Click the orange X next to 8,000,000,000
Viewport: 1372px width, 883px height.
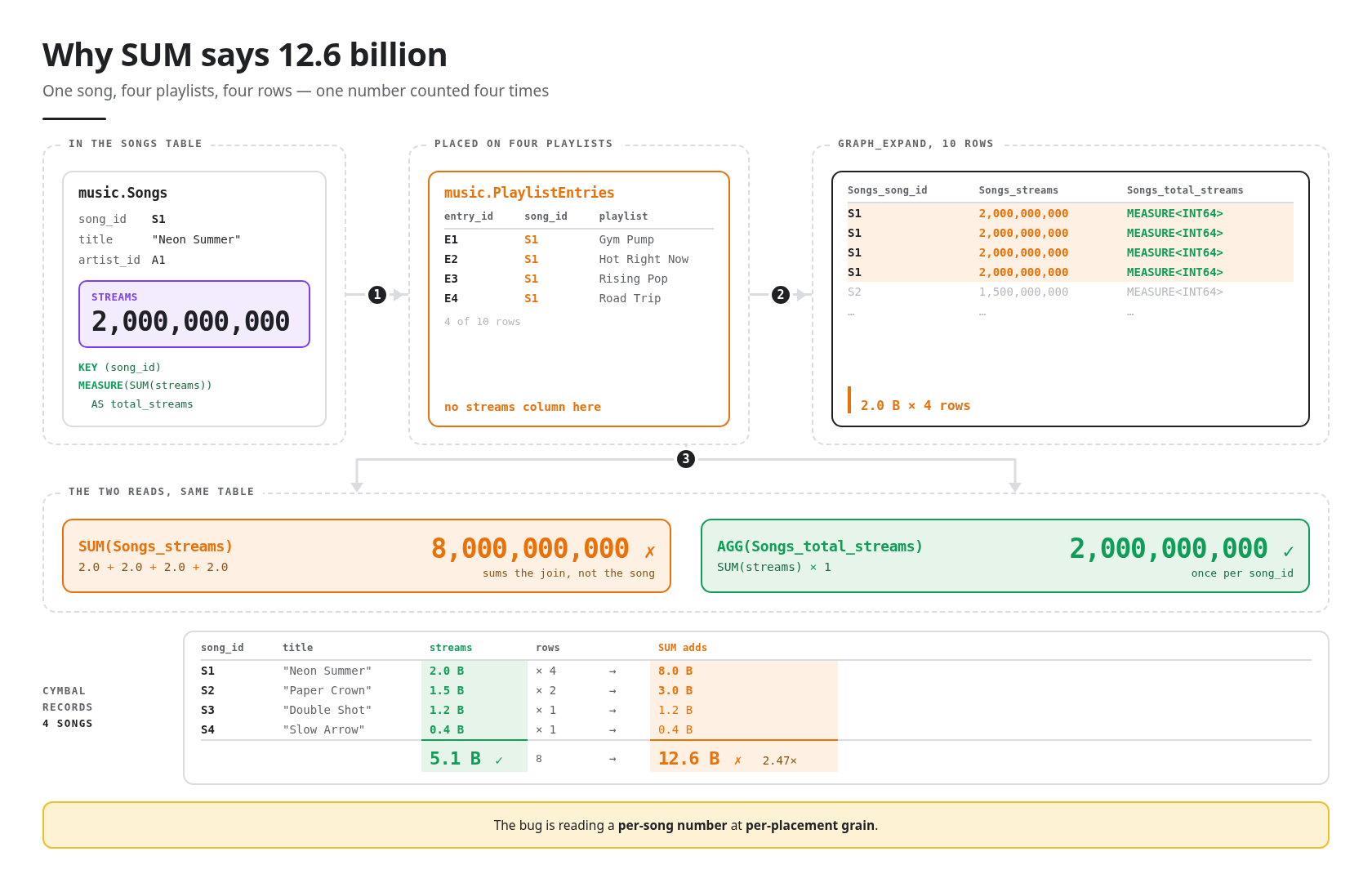point(650,551)
